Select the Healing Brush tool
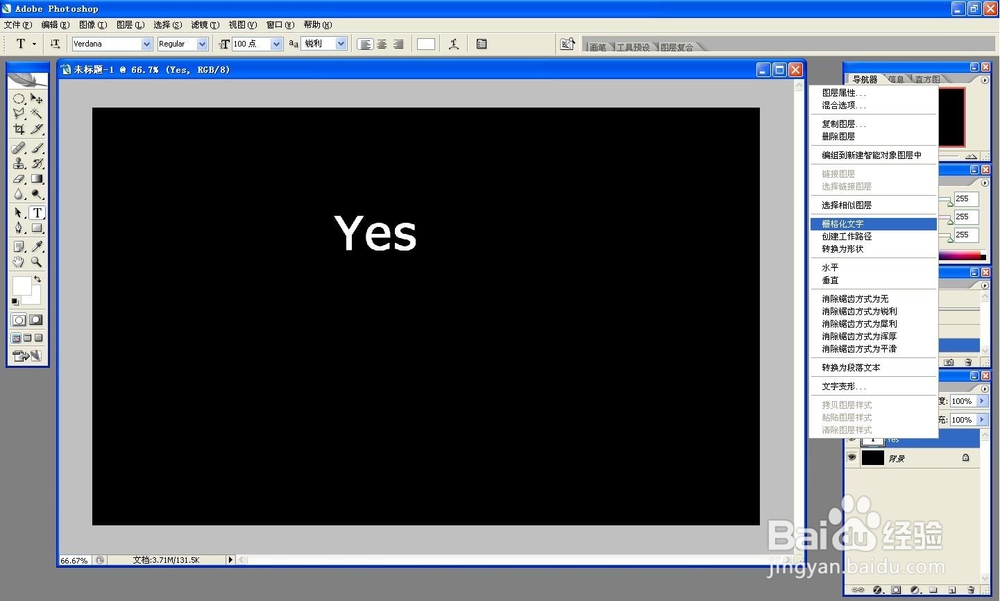 (18, 148)
